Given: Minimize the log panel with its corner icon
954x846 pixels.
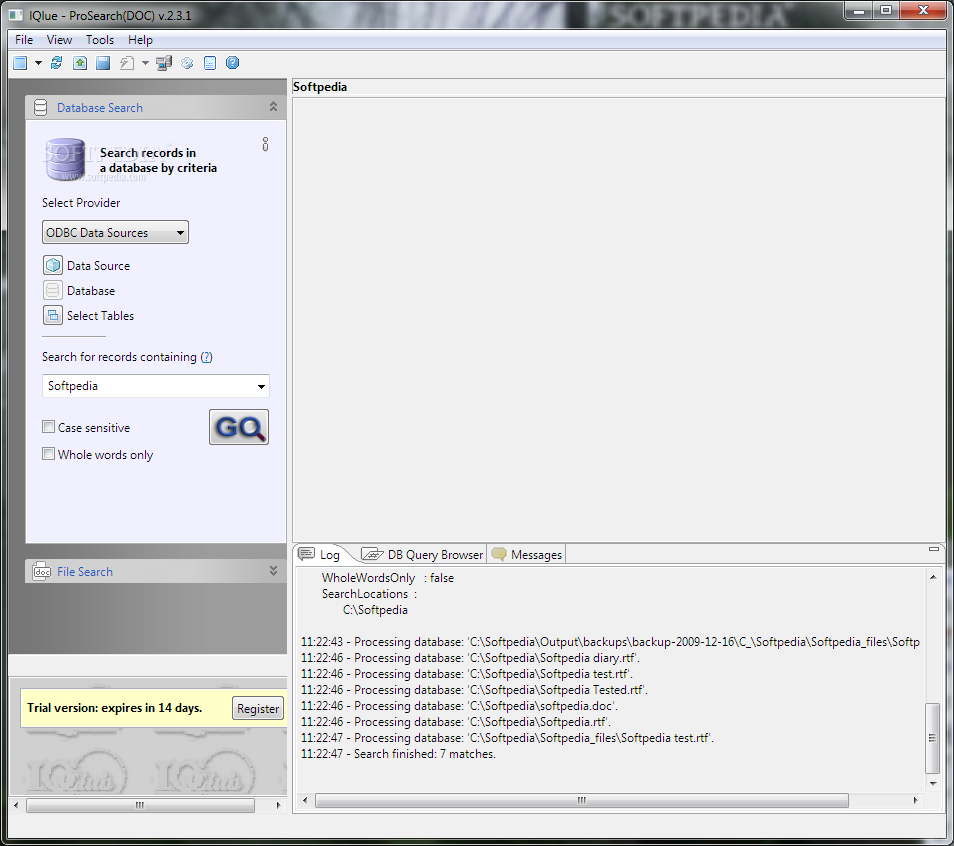Looking at the screenshot, I should coord(933,548).
